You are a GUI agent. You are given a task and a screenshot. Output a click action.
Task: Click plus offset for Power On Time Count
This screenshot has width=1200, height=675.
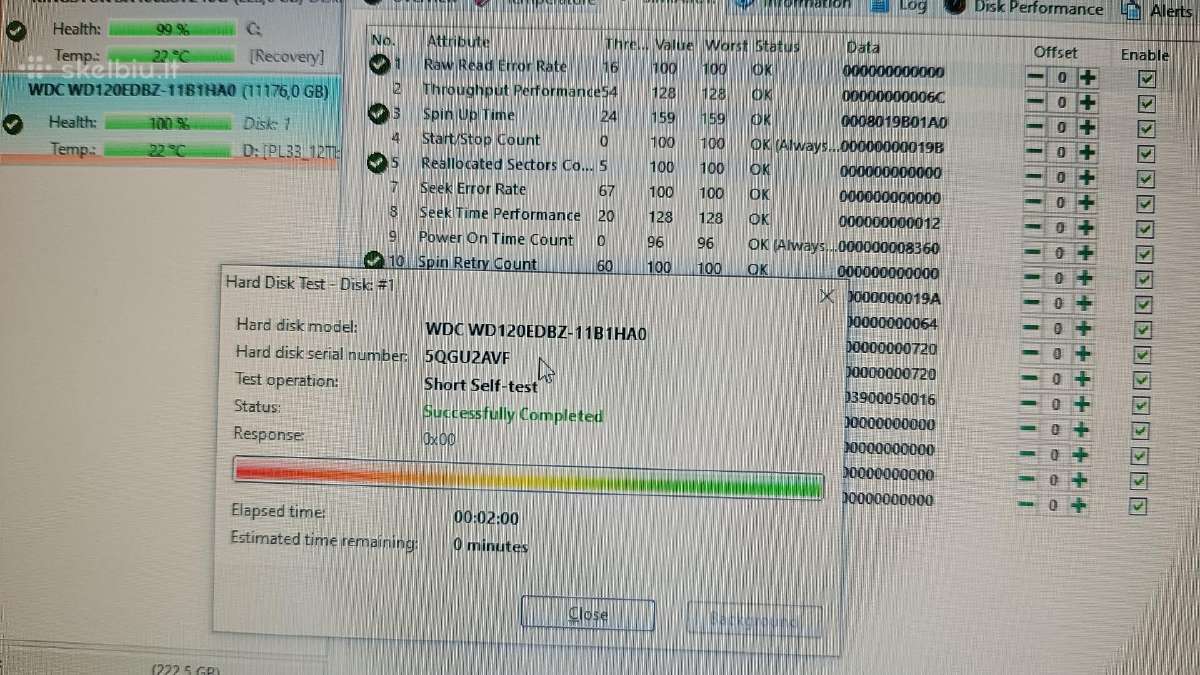tap(1085, 253)
